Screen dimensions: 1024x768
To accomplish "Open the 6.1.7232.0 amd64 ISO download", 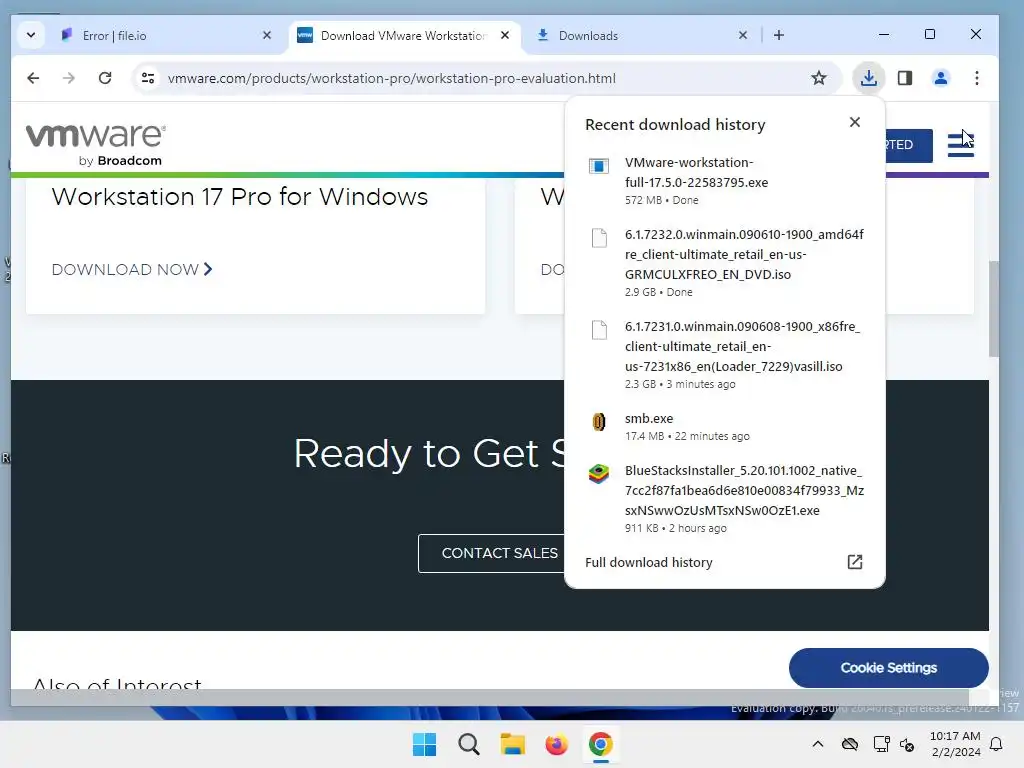I will 725,263.
